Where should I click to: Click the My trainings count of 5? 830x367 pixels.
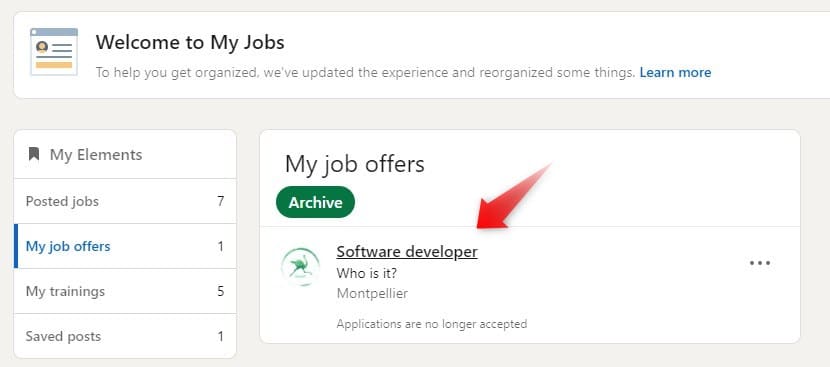pos(220,291)
